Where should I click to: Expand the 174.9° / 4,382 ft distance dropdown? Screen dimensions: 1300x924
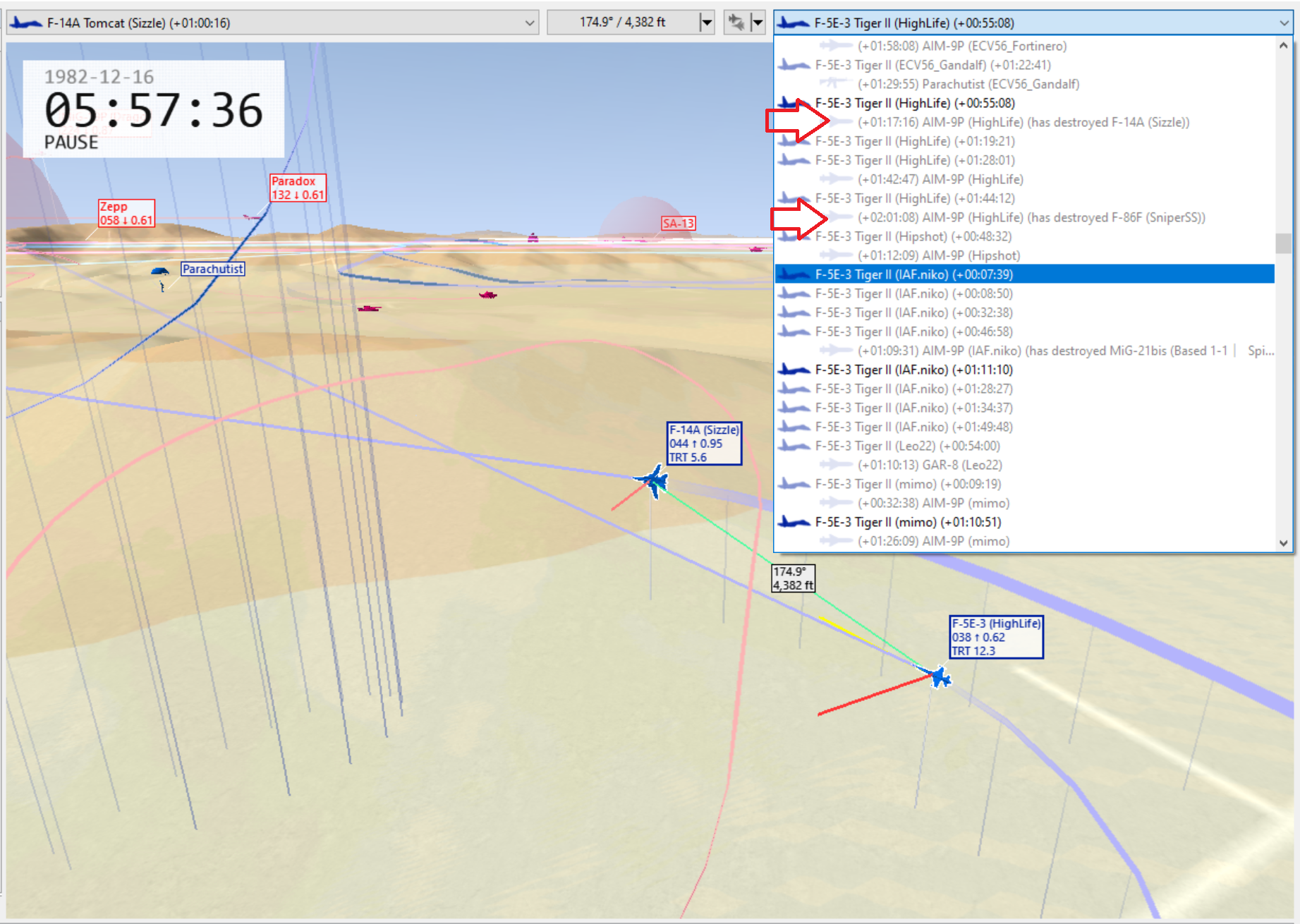pyautogui.click(x=706, y=23)
